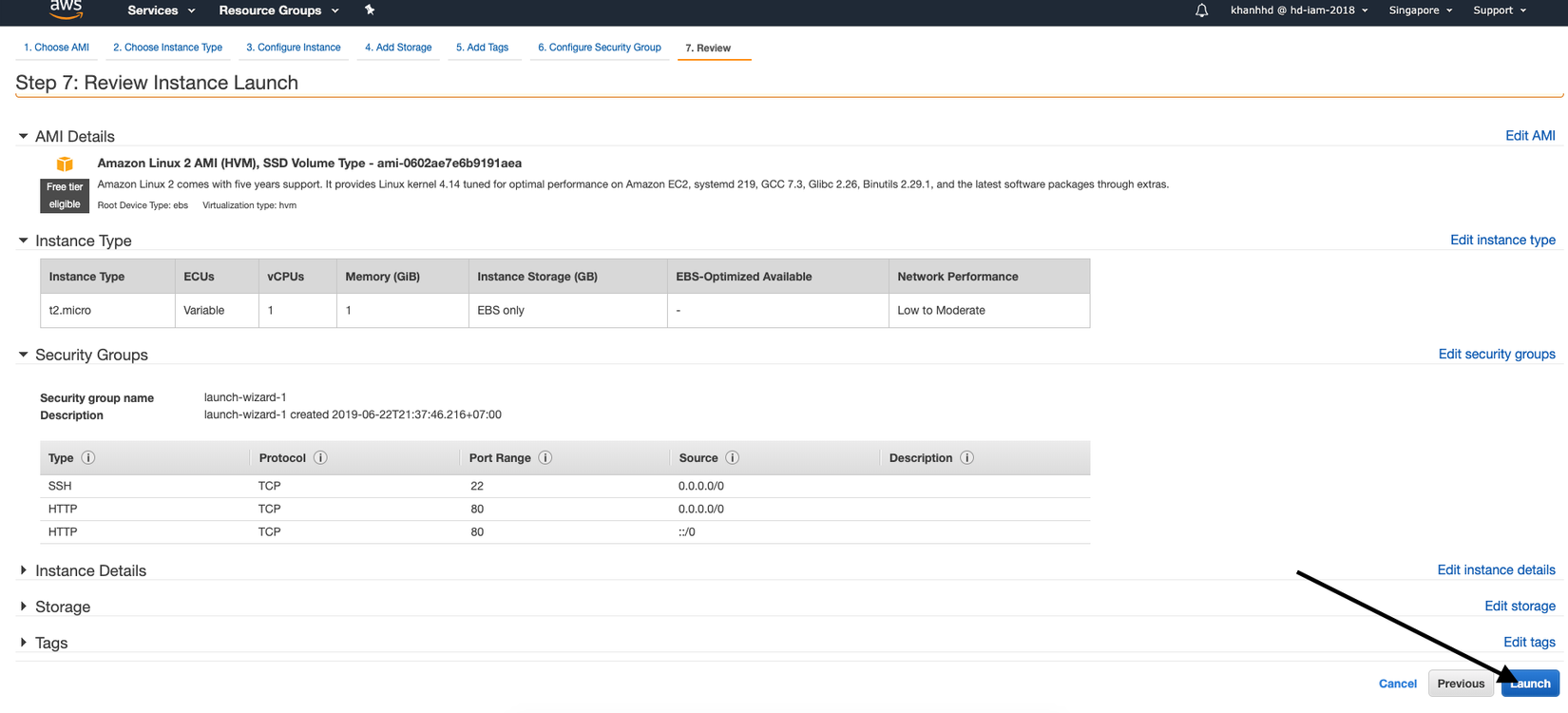Collapse the AMI Details section
Viewport: 1568px width, 713px height.
(24, 137)
